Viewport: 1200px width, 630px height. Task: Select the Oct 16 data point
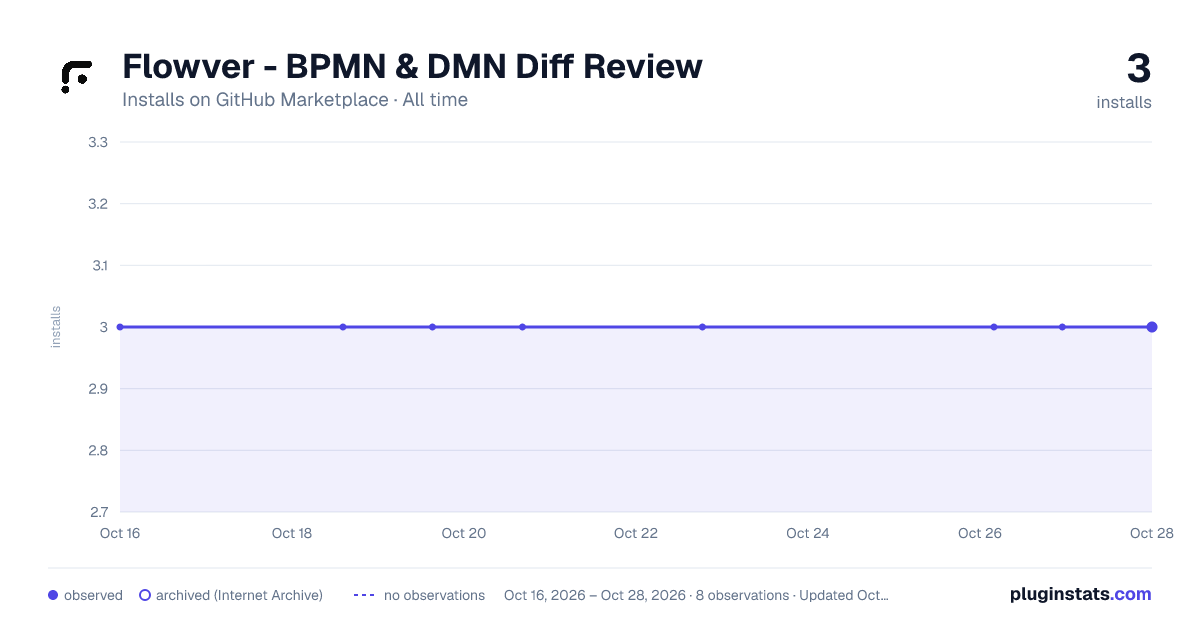pyautogui.click(x=120, y=327)
